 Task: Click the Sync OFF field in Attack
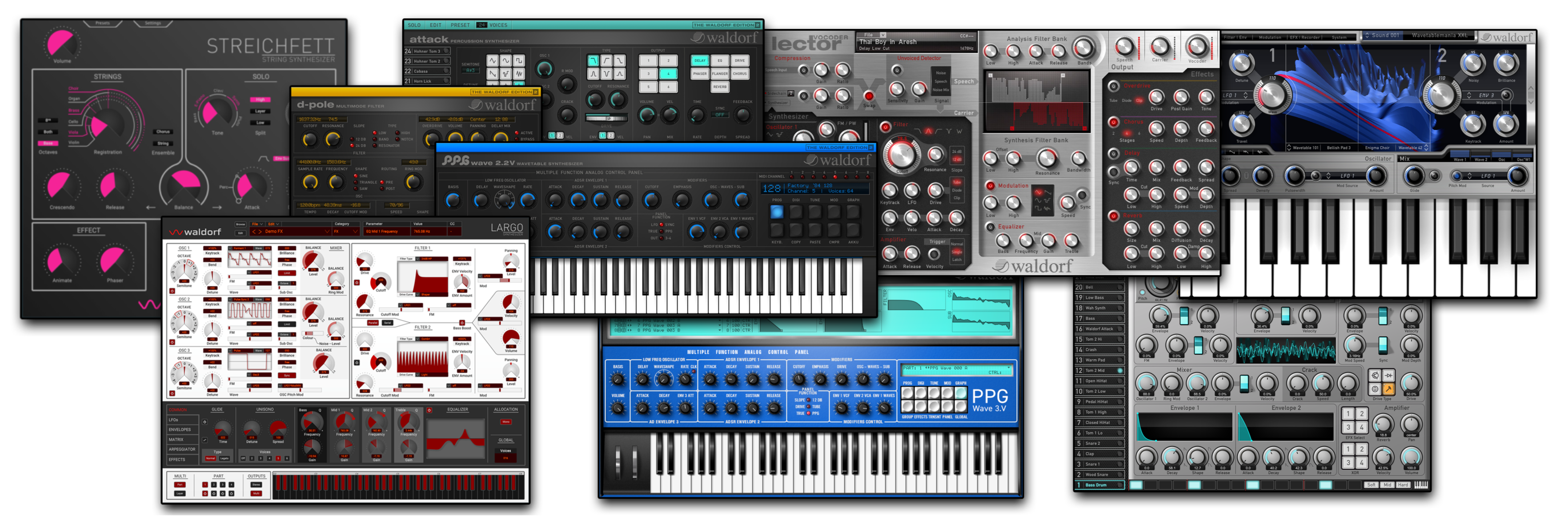tap(720, 114)
